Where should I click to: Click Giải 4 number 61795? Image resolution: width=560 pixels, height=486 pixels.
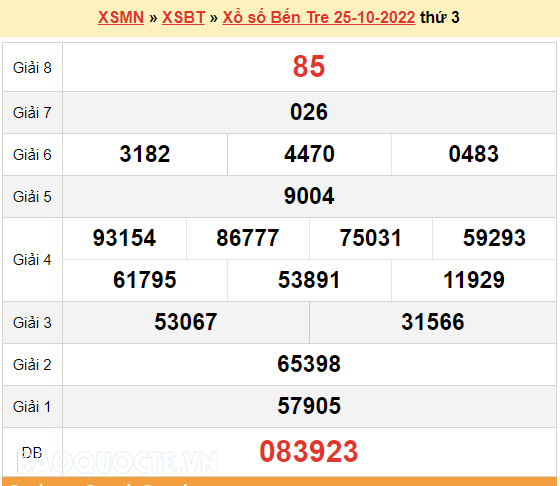(x=145, y=280)
